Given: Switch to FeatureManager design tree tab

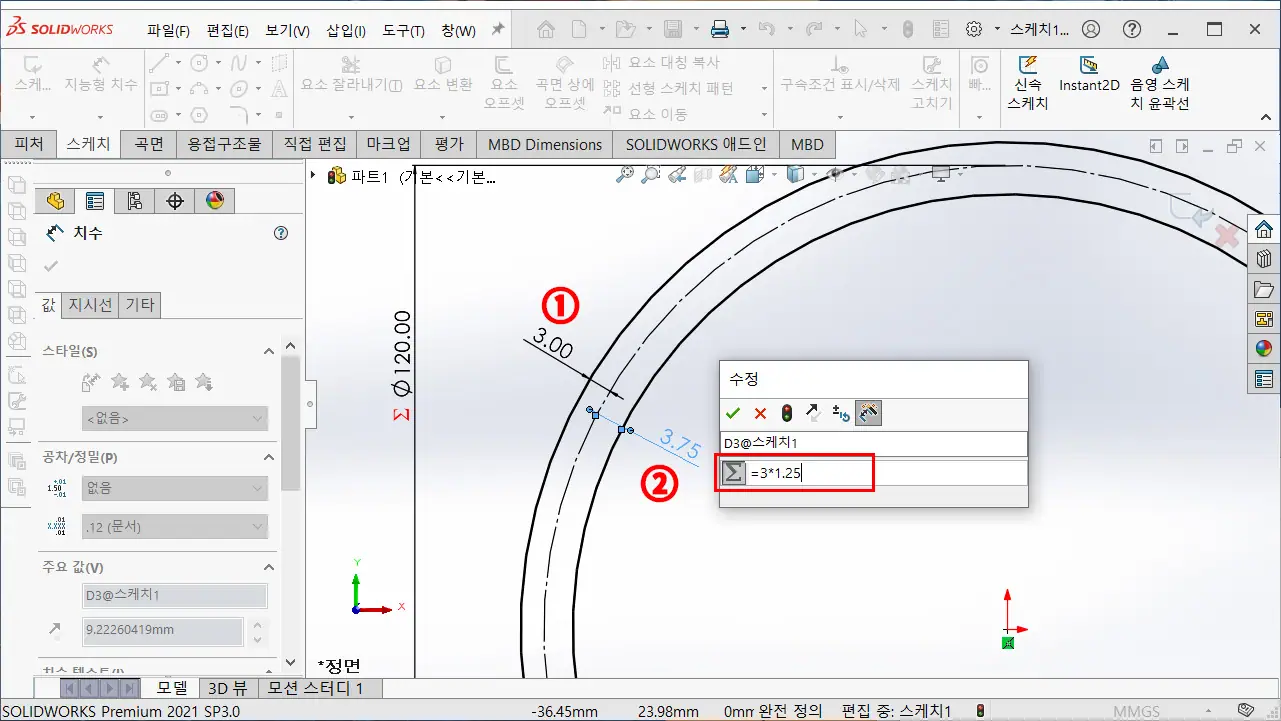Looking at the screenshot, I should click(x=55, y=201).
